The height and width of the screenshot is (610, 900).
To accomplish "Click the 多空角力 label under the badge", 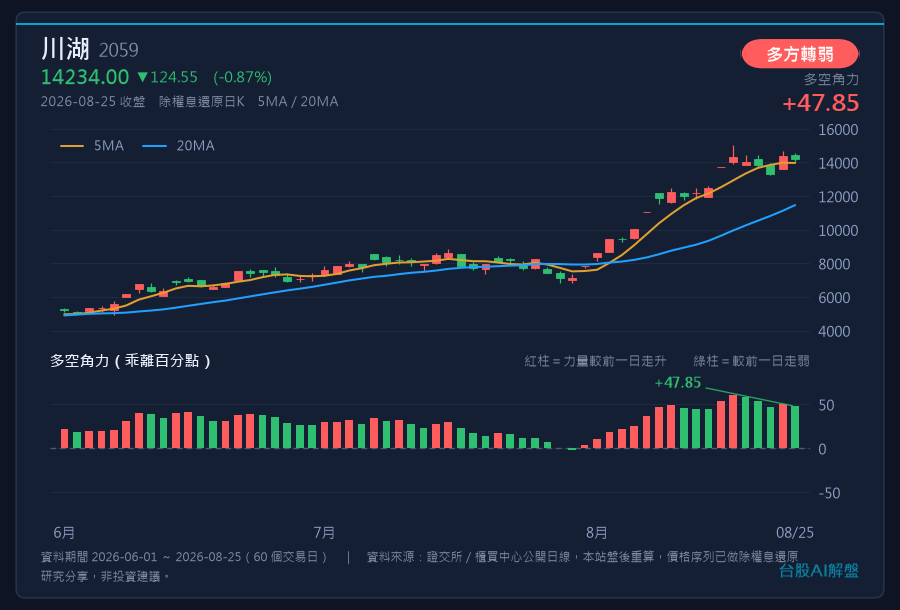I will (831, 79).
